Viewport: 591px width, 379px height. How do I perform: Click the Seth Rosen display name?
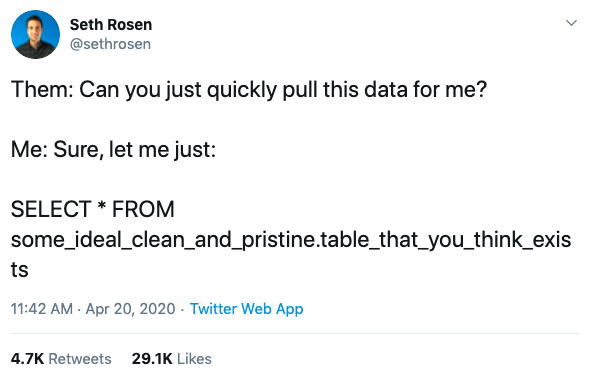point(111,24)
